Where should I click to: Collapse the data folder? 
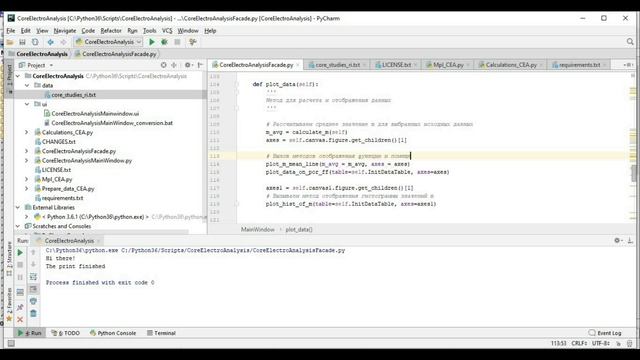coord(27,85)
